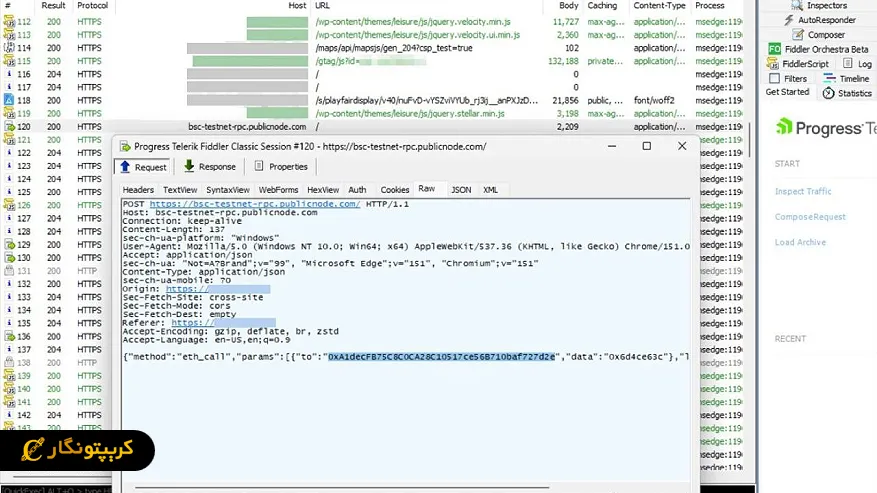Open Fiddler Orchestra Beta tab

(818, 49)
